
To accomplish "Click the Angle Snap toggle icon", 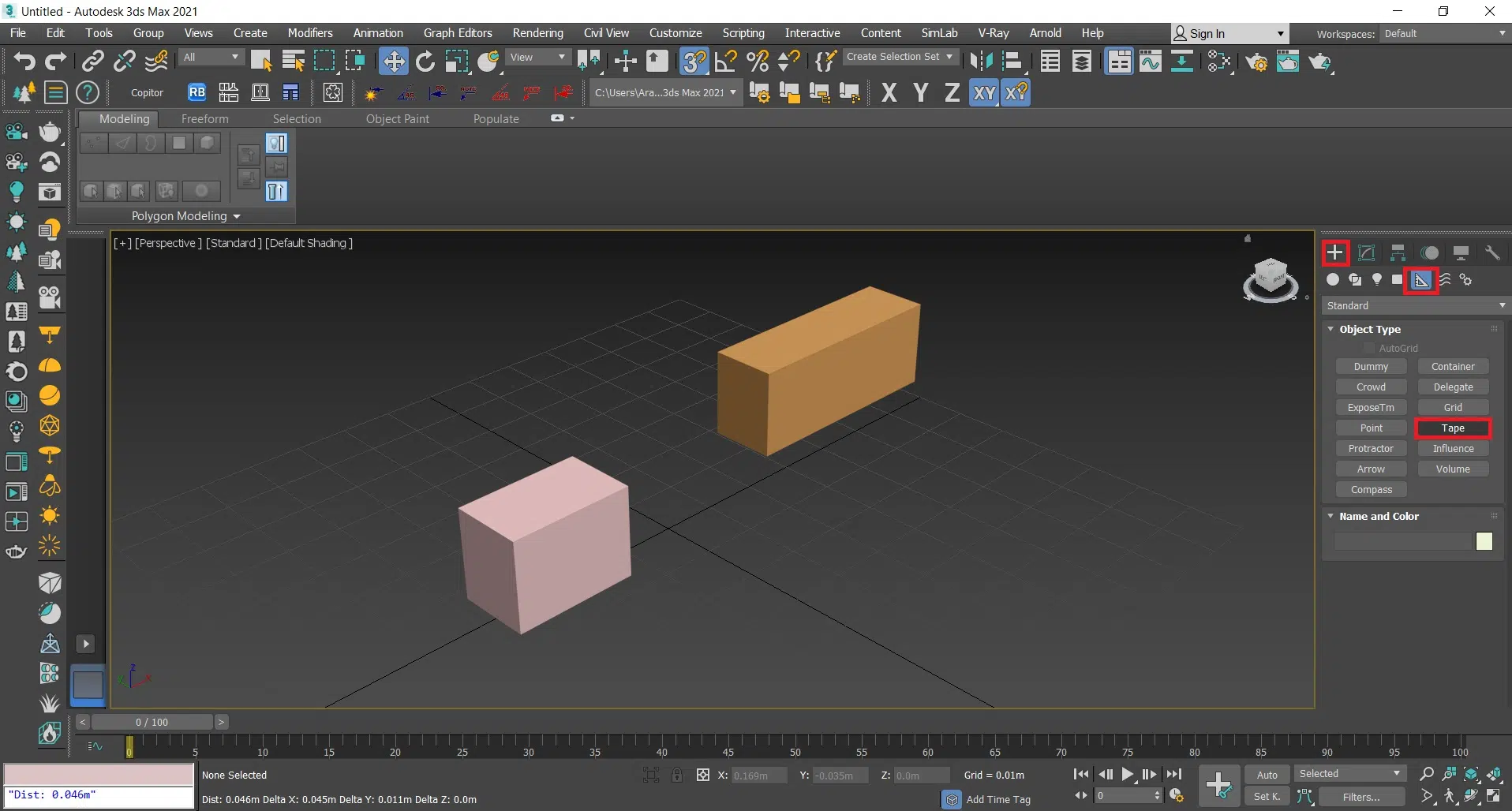I will point(725,62).
